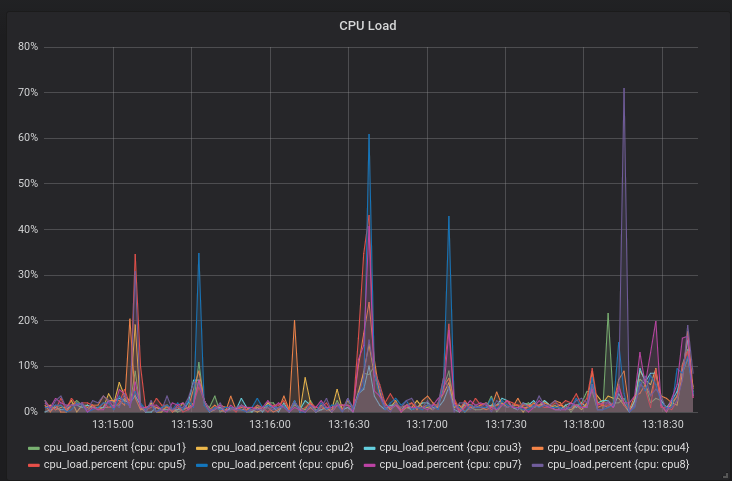
Task: Click the green spike peak after 13:18:00
Action: [608, 314]
